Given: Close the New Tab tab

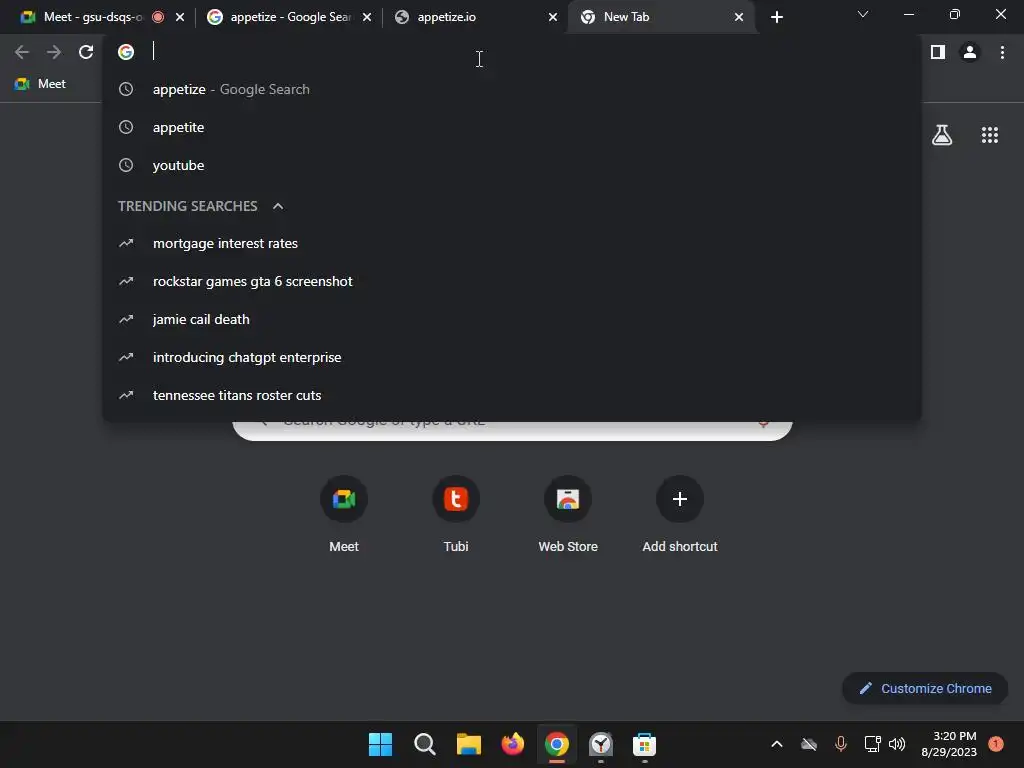Looking at the screenshot, I should tap(739, 17).
